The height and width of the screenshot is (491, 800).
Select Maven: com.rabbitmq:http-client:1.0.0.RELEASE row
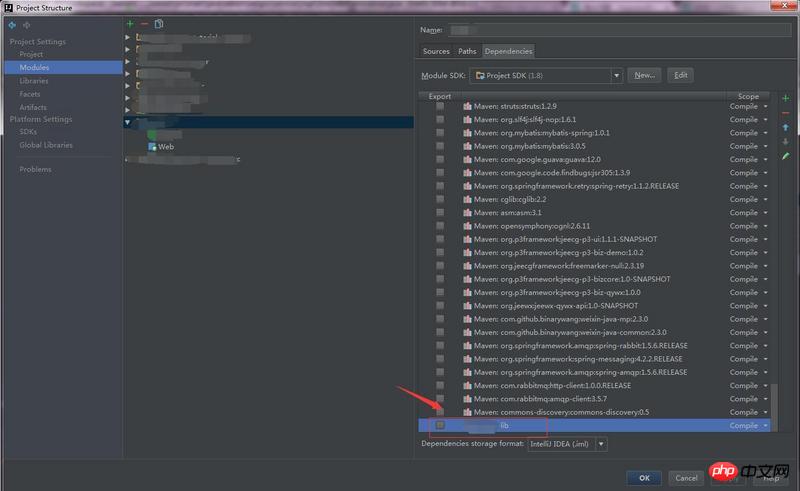pyautogui.click(x=594, y=385)
